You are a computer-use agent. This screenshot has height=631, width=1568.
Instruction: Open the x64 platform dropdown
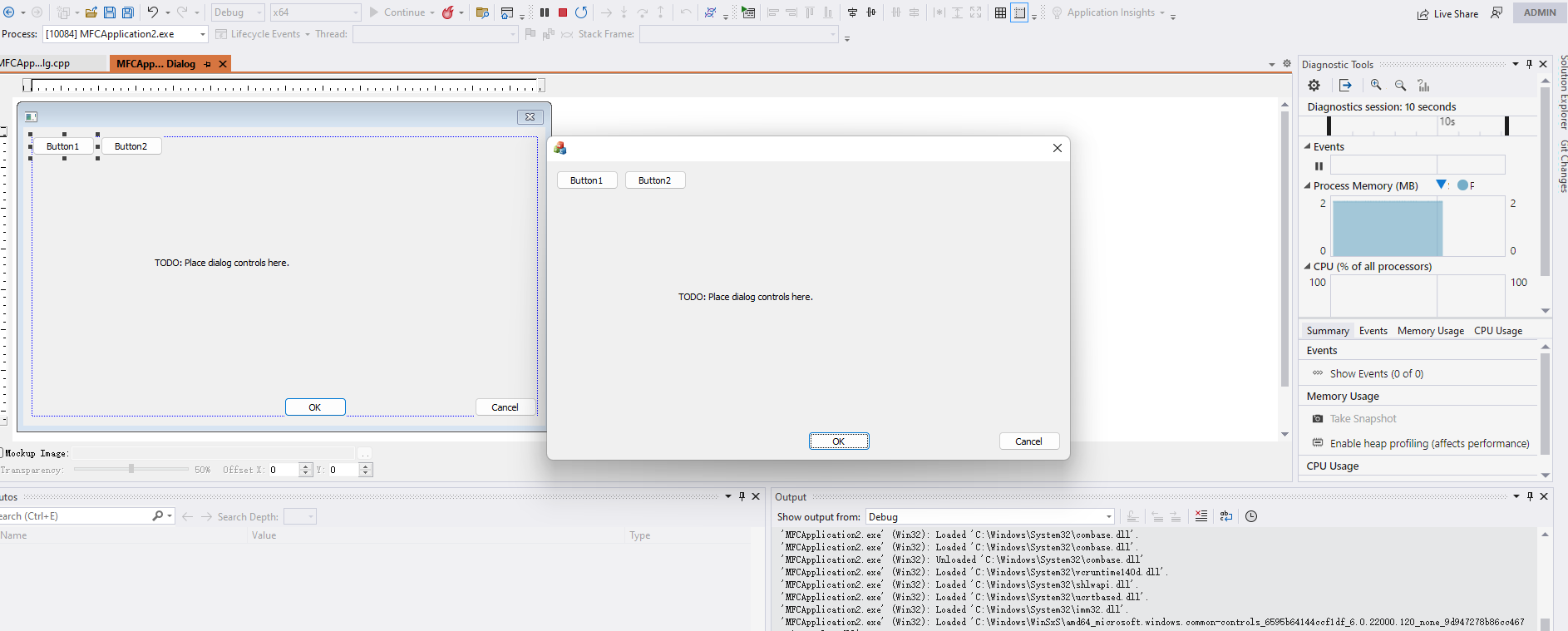coord(316,12)
